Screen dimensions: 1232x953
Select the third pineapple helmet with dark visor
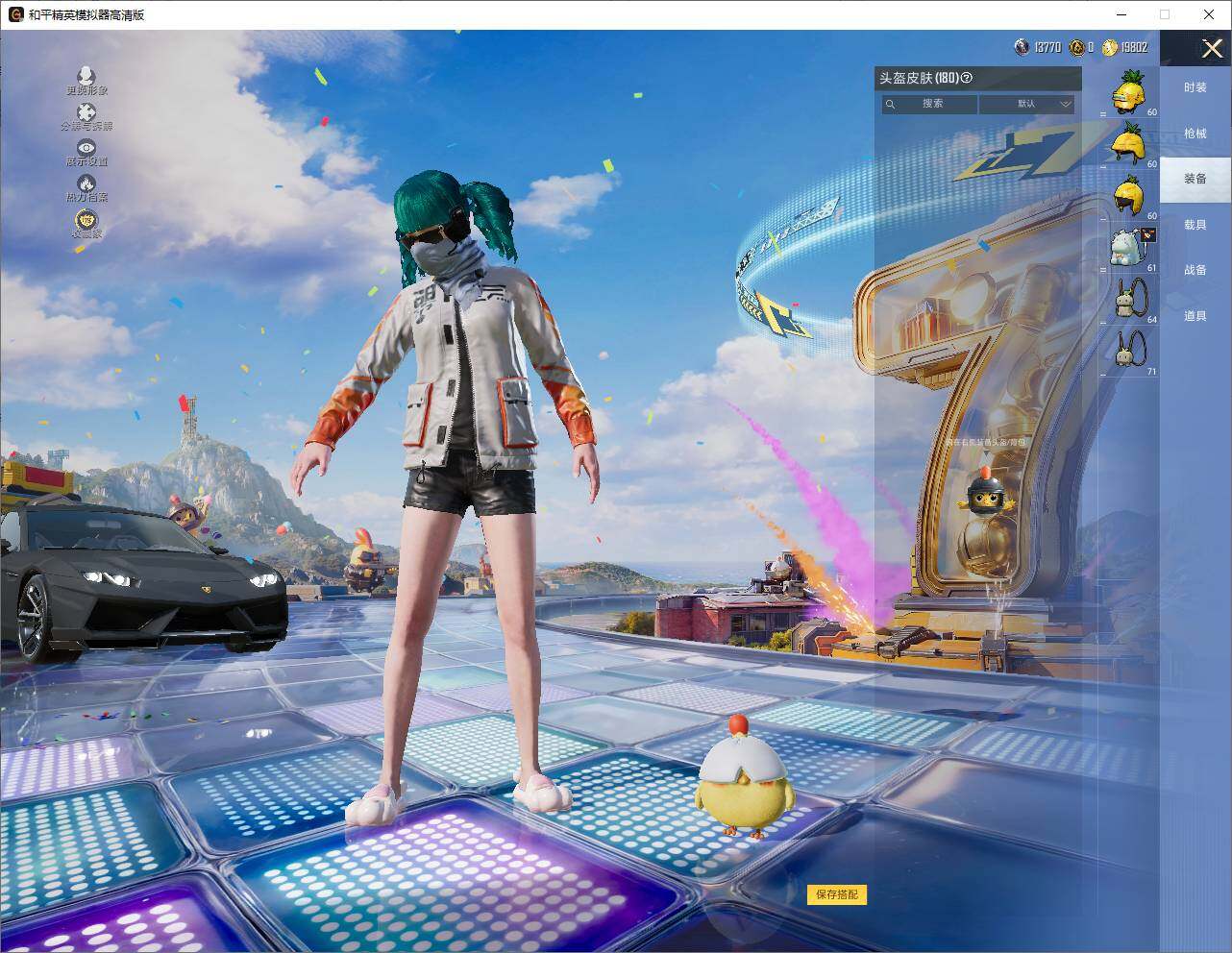(x=1129, y=196)
